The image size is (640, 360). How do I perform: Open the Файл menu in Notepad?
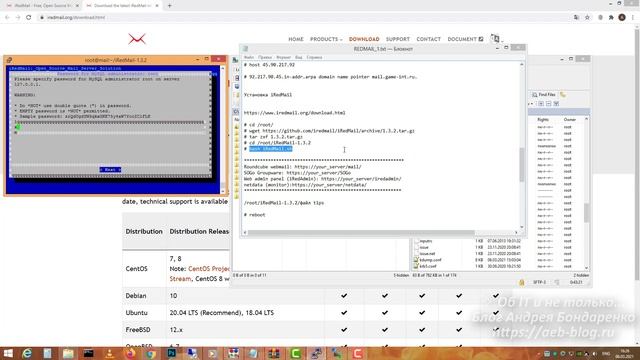tap(249, 58)
